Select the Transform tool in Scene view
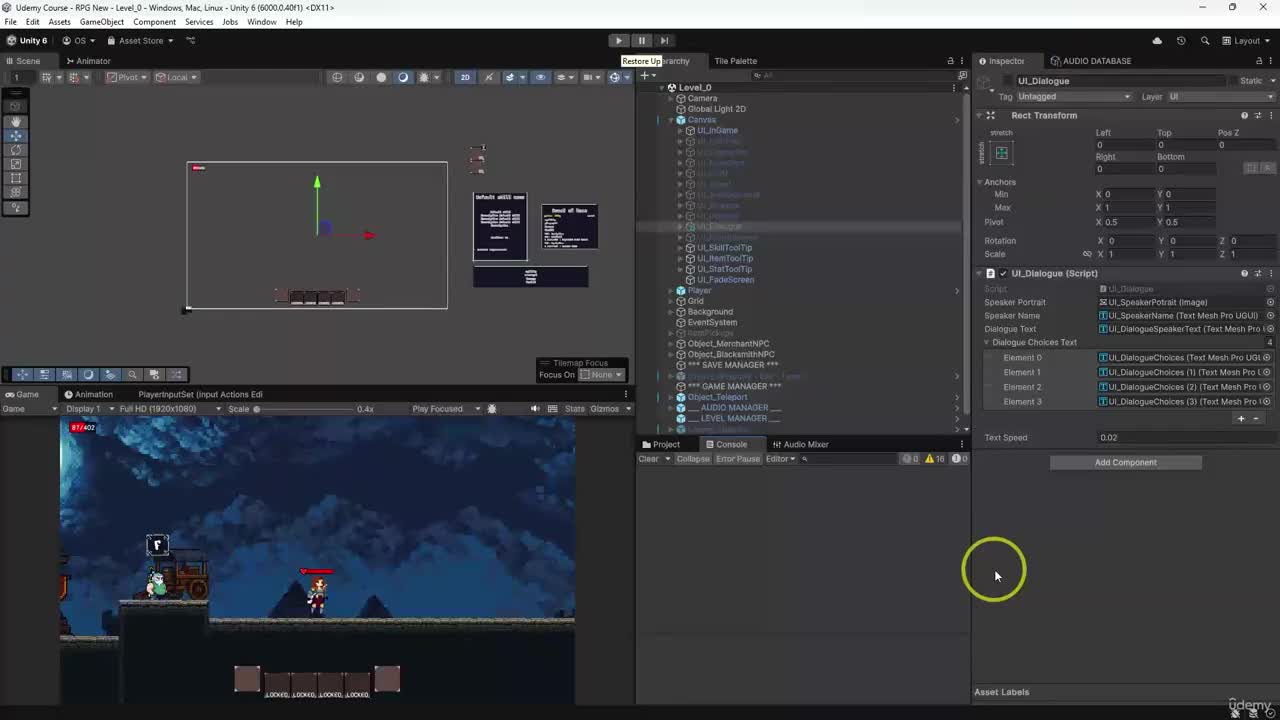Image resolution: width=1280 pixels, height=720 pixels. [x=16, y=193]
